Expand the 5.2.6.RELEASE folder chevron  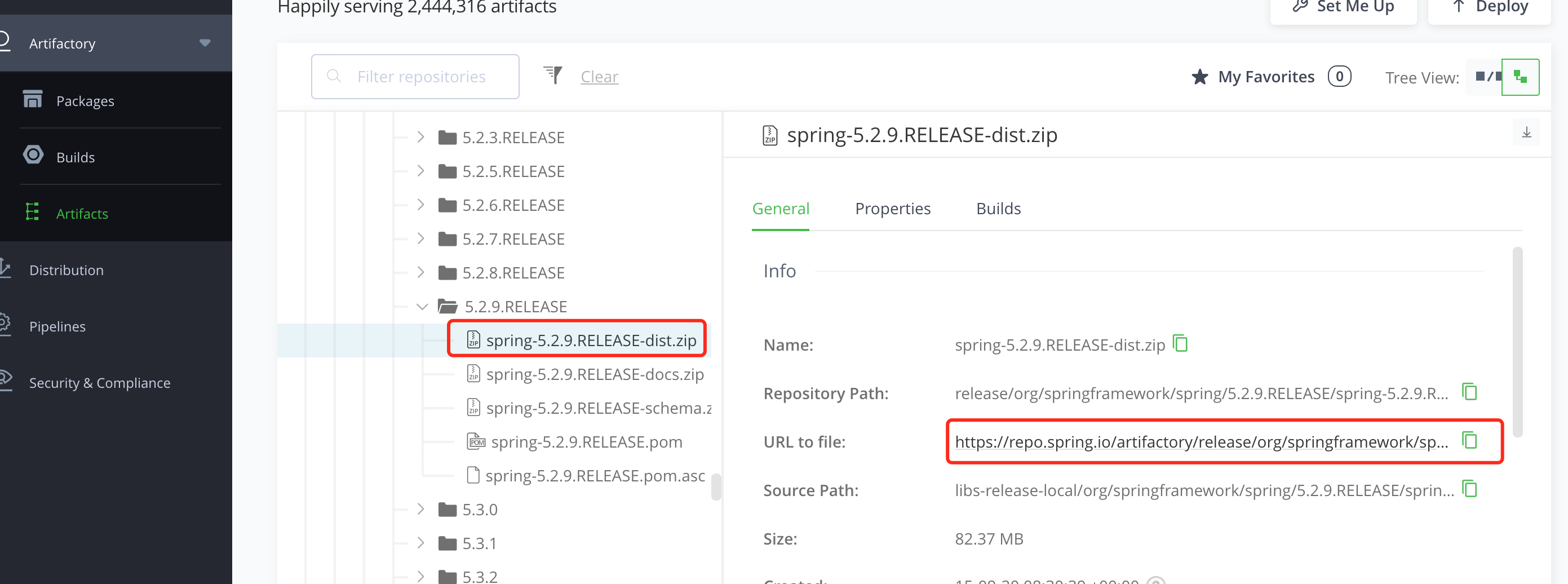420,205
